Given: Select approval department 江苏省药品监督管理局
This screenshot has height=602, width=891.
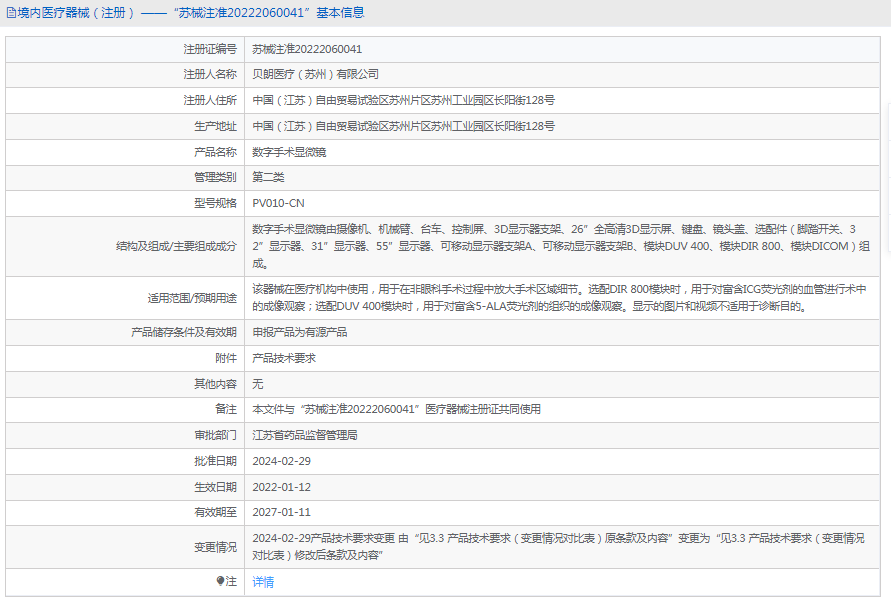Looking at the screenshot, I should click(x=305, y=435).
